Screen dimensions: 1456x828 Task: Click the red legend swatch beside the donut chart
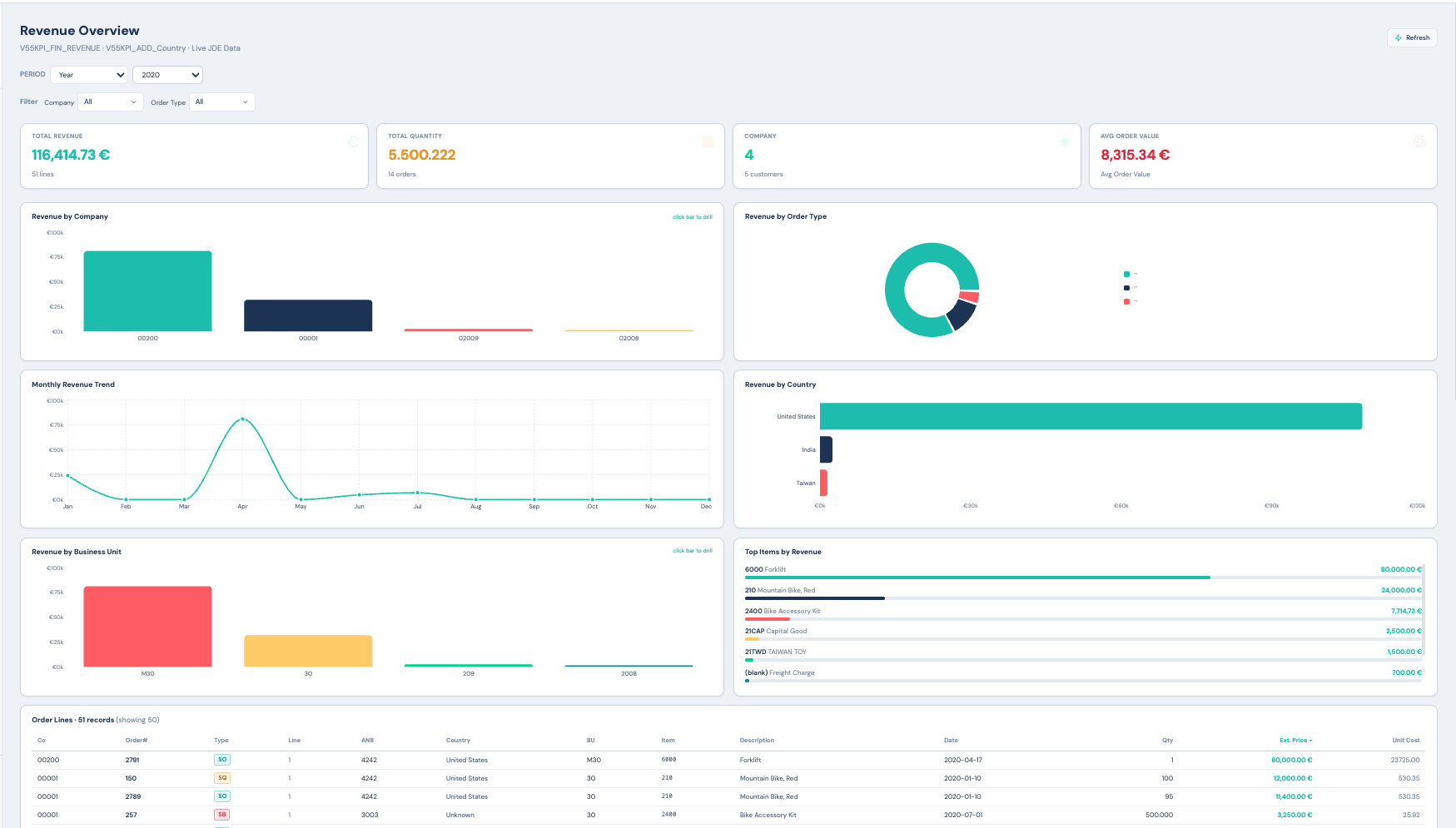1126,301
